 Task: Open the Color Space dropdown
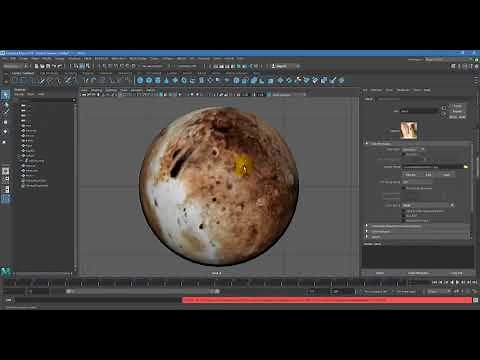[x=428, y=205]
